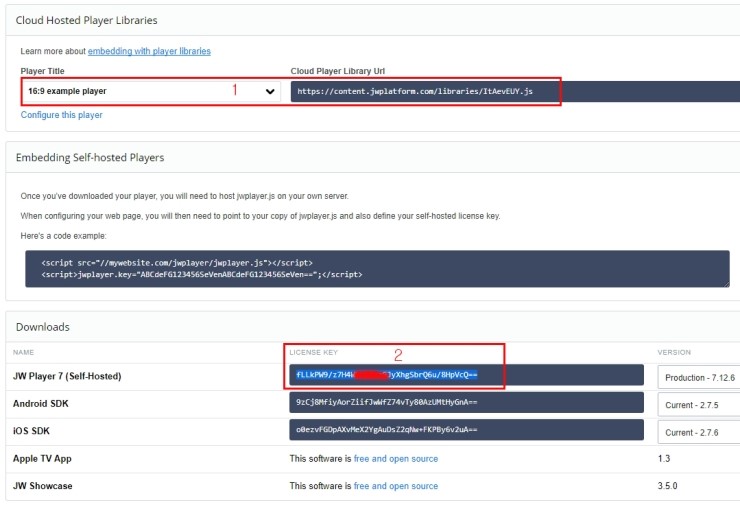The height and width of the screenshot is (509, 740).
Task: Open the embedding with player libraries link
Action: point(149,51)
